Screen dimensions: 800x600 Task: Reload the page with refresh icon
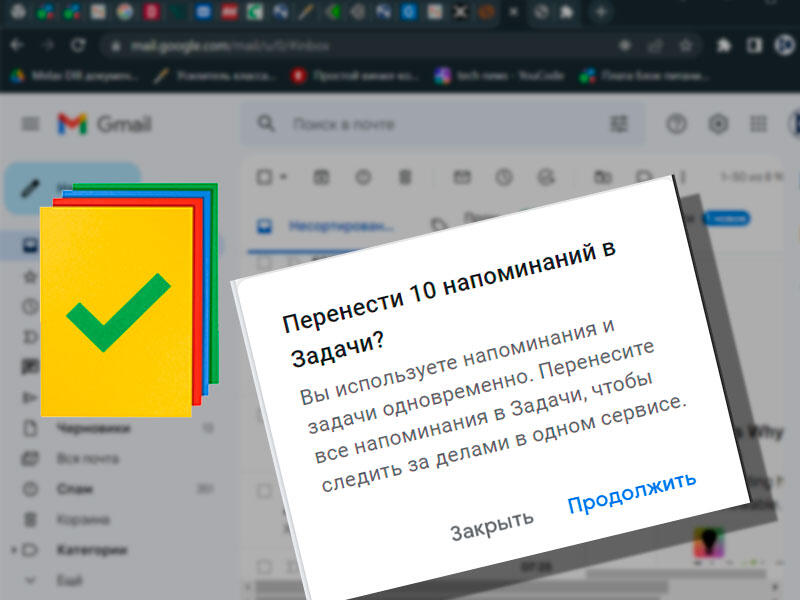pyautogui.click(x=78, y=45)
